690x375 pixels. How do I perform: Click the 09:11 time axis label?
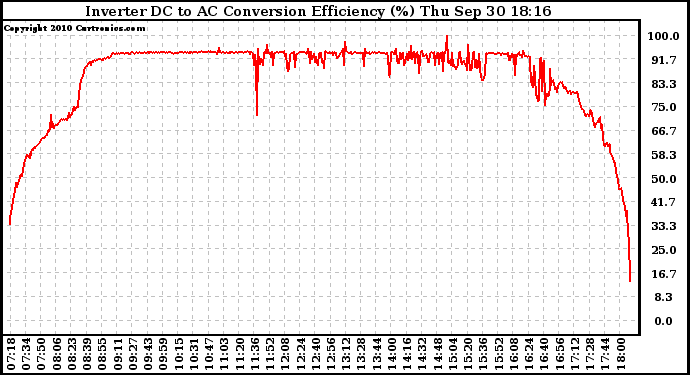click(x=117, y=354)
